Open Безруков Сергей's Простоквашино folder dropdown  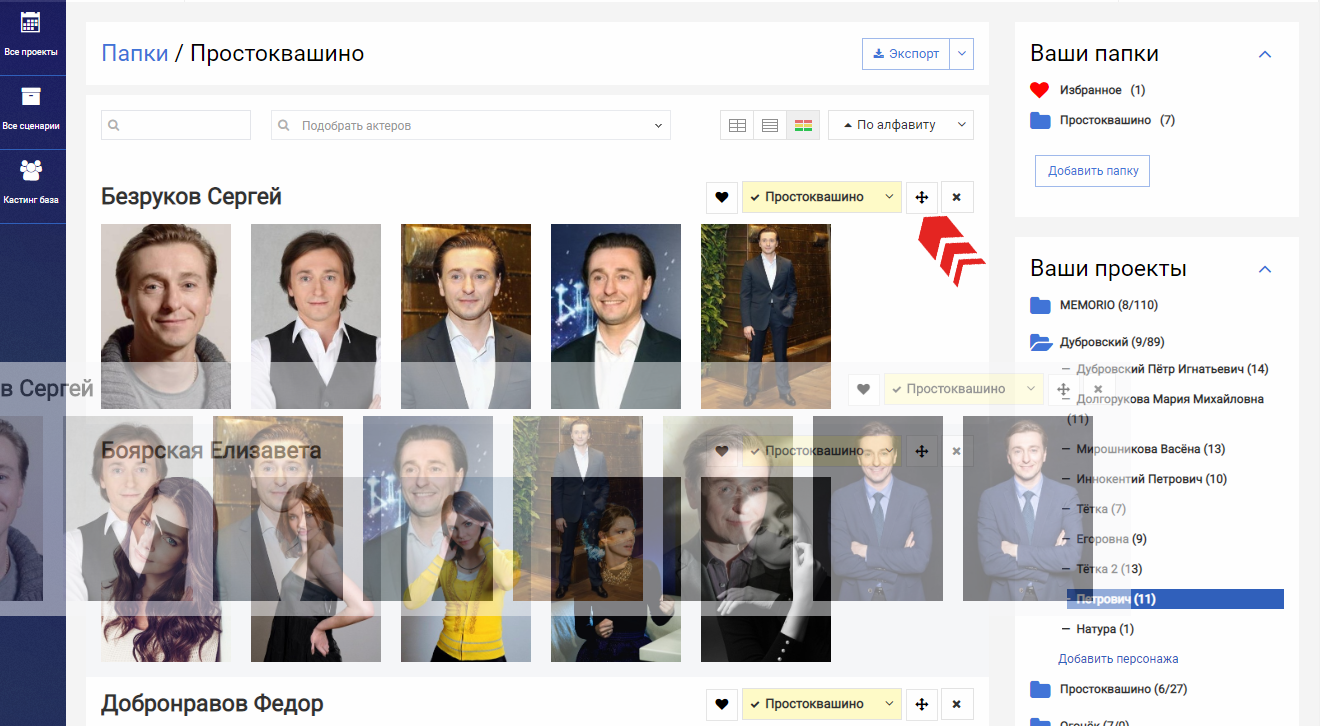click(x=822, y=197)
